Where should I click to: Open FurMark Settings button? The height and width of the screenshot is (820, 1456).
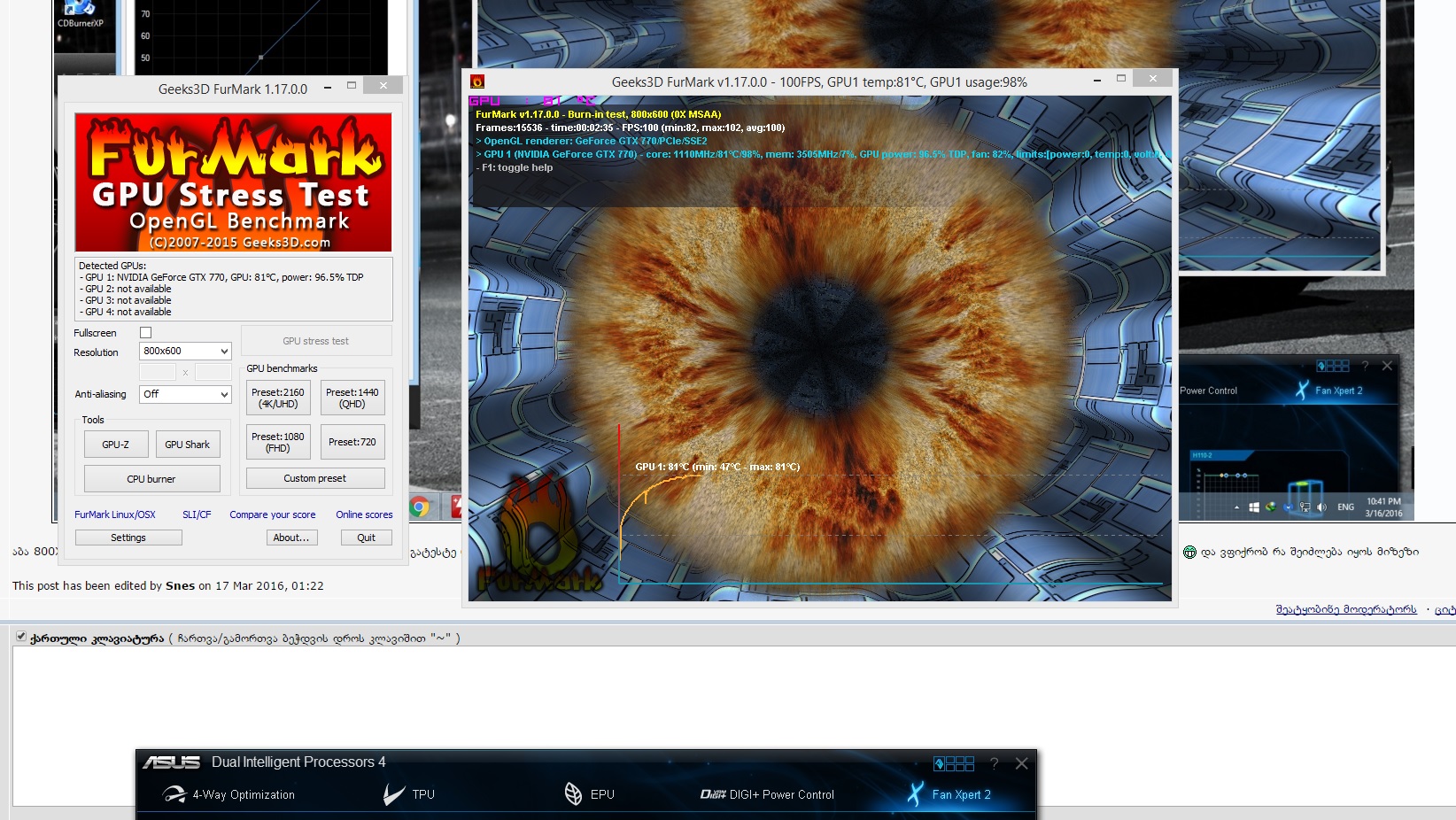(x=128, y=538)
